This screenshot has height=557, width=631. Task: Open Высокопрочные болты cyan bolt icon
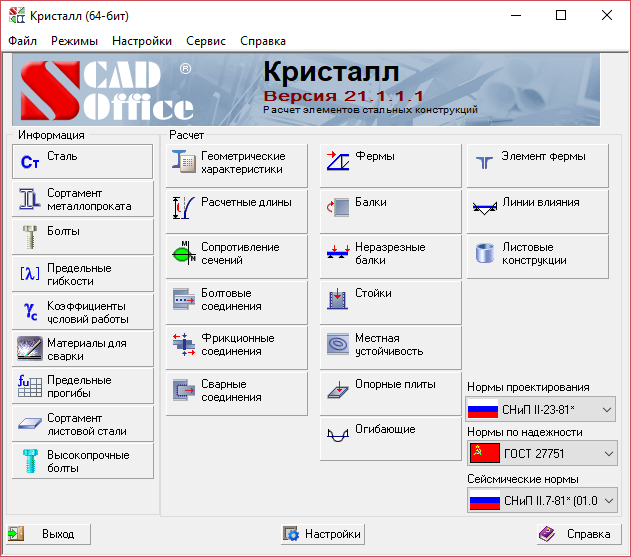[30, 461]
